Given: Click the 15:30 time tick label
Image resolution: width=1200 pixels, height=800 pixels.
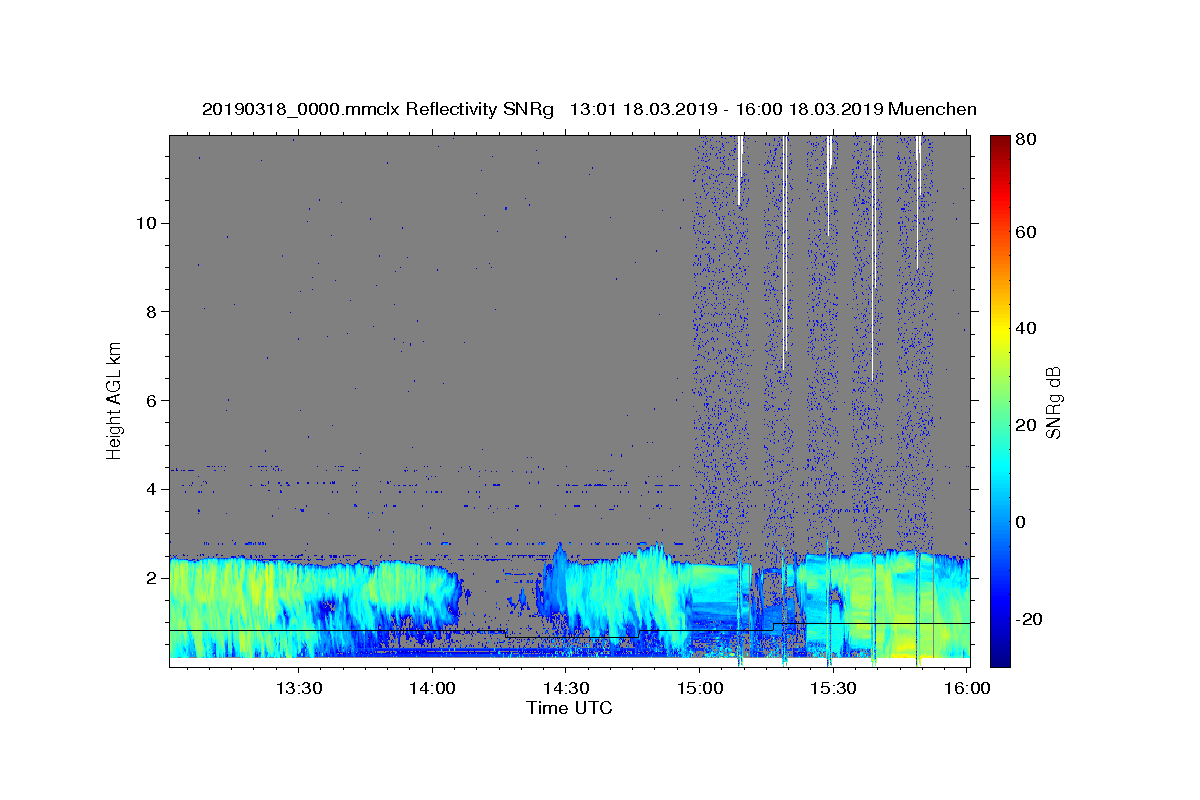Looking at the screenshot, I should tap(833, 688).
